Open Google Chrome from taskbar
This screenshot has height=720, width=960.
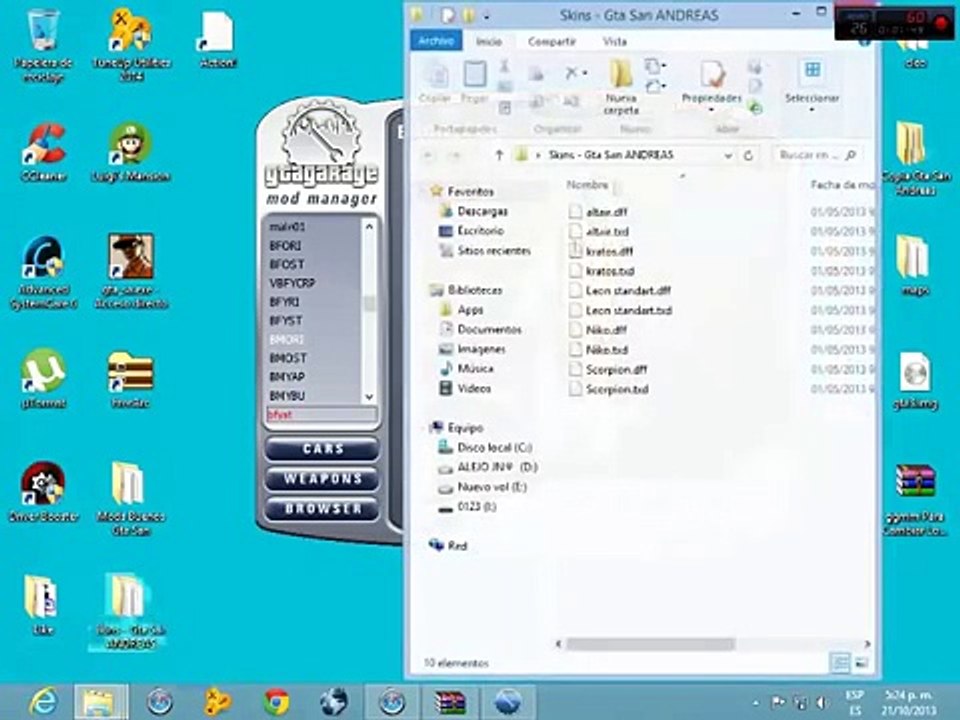click(x=276, y=702)
